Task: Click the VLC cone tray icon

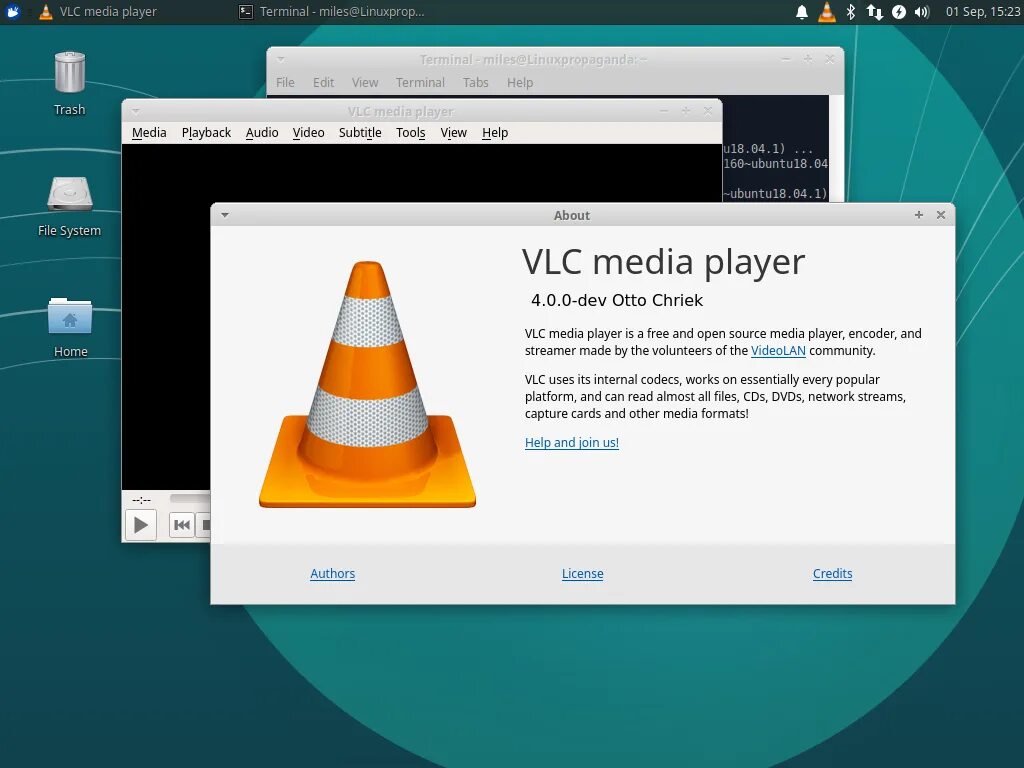Action: (x=827, y=12)
